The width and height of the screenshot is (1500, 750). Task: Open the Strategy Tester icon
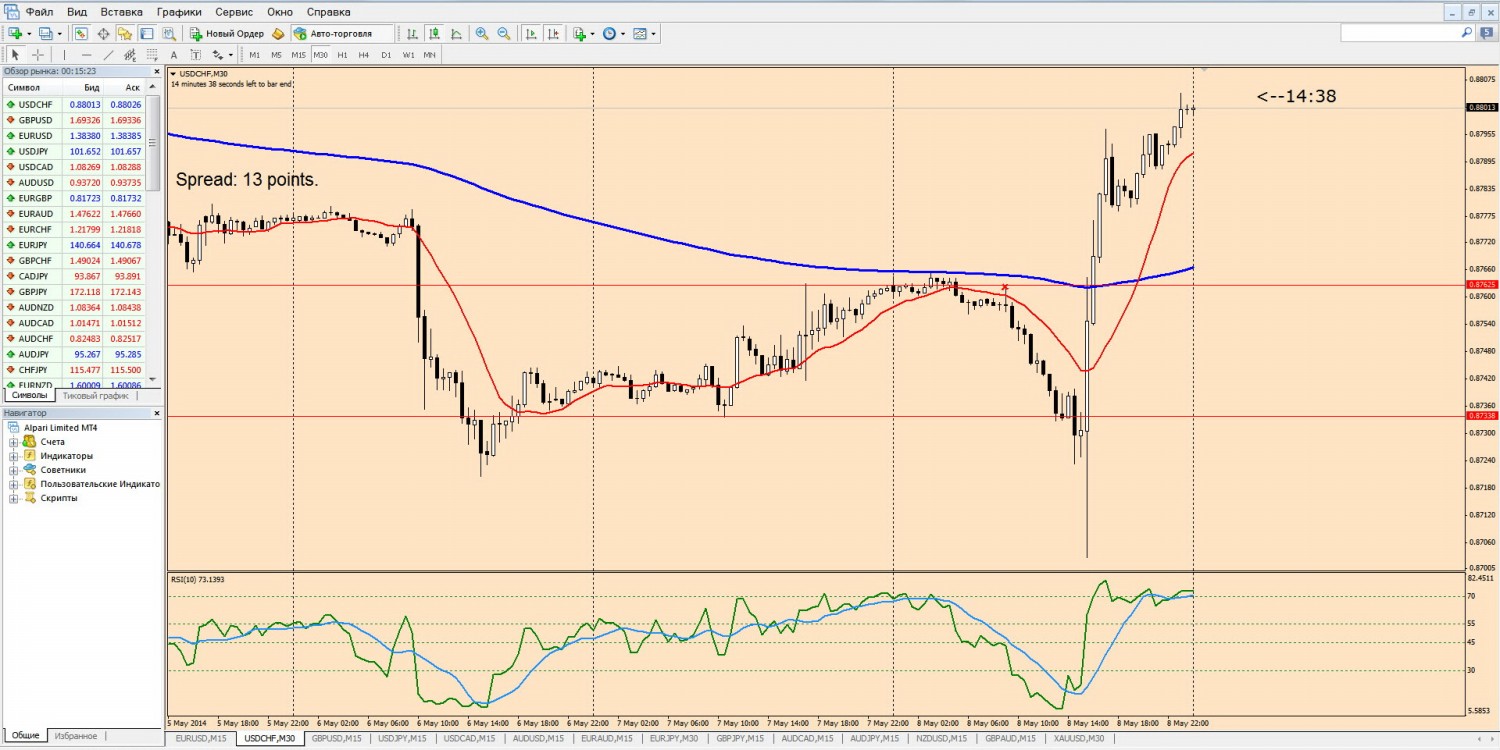pos(169,33)
